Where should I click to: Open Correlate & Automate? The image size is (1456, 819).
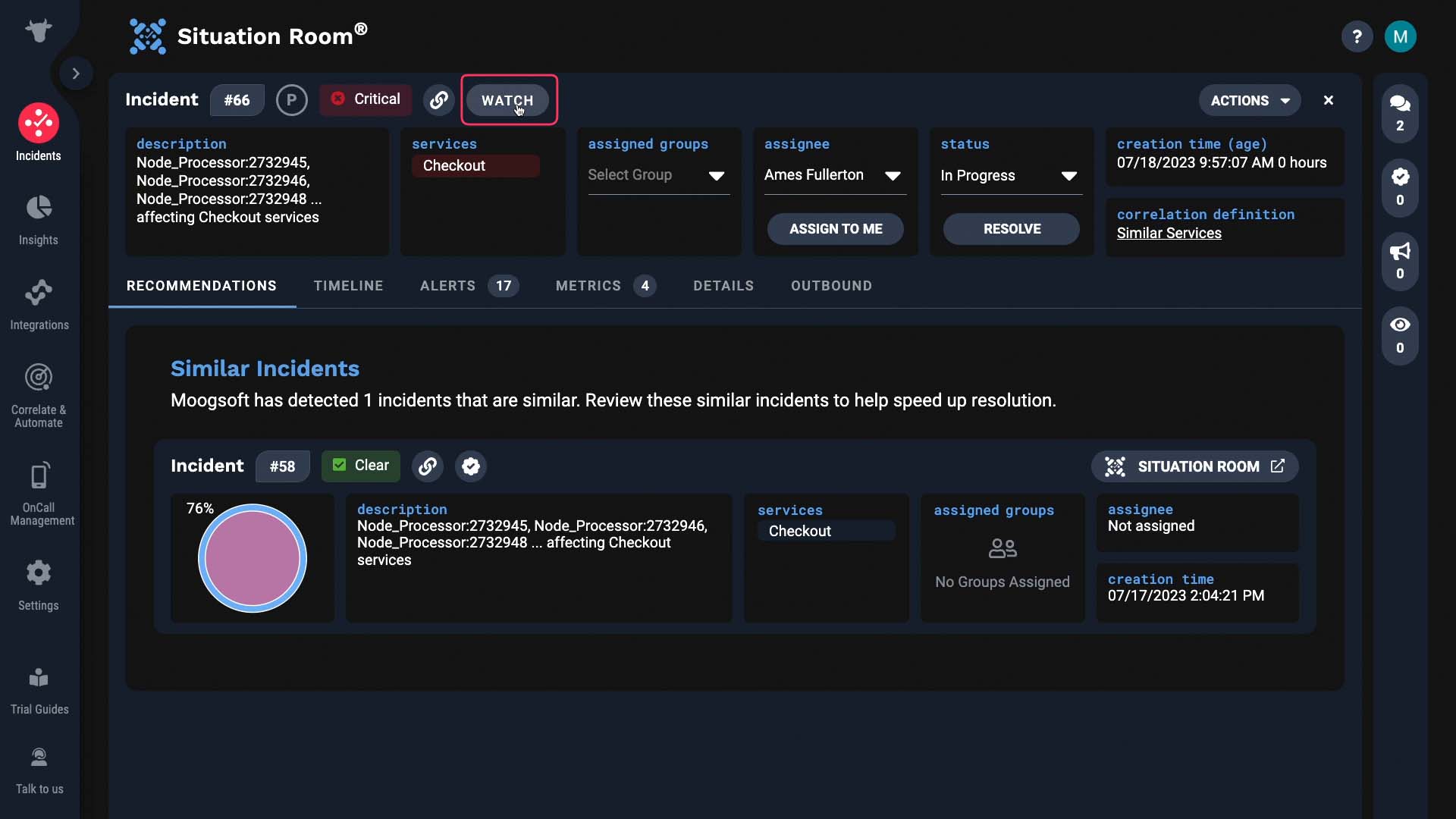click(39, 396)
